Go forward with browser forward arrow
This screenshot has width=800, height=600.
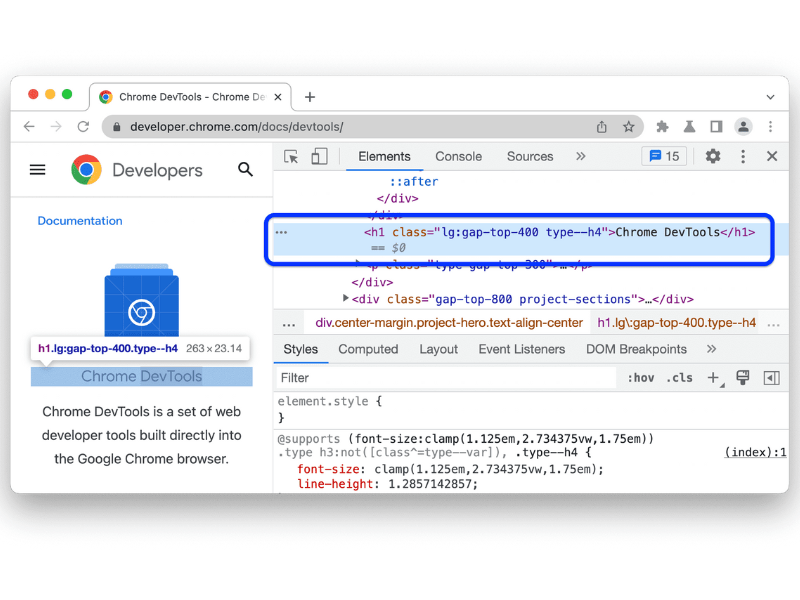point(56,127)
